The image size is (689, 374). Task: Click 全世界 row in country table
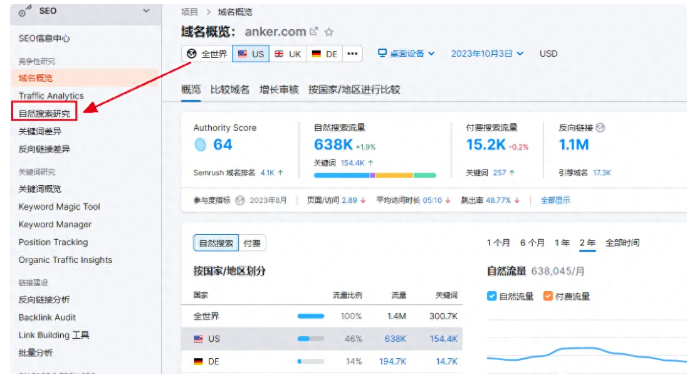click(x=322, y=316)
